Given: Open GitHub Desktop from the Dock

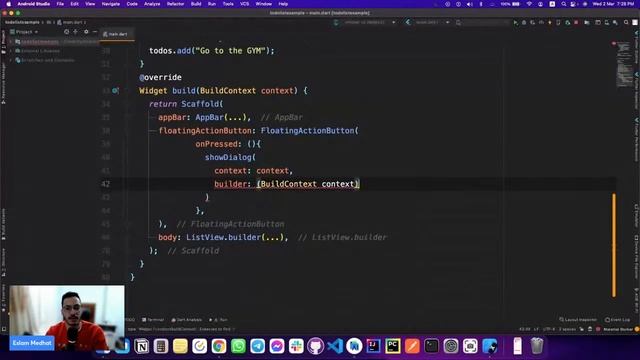Looking at the screenshot, I should [316, 347].
